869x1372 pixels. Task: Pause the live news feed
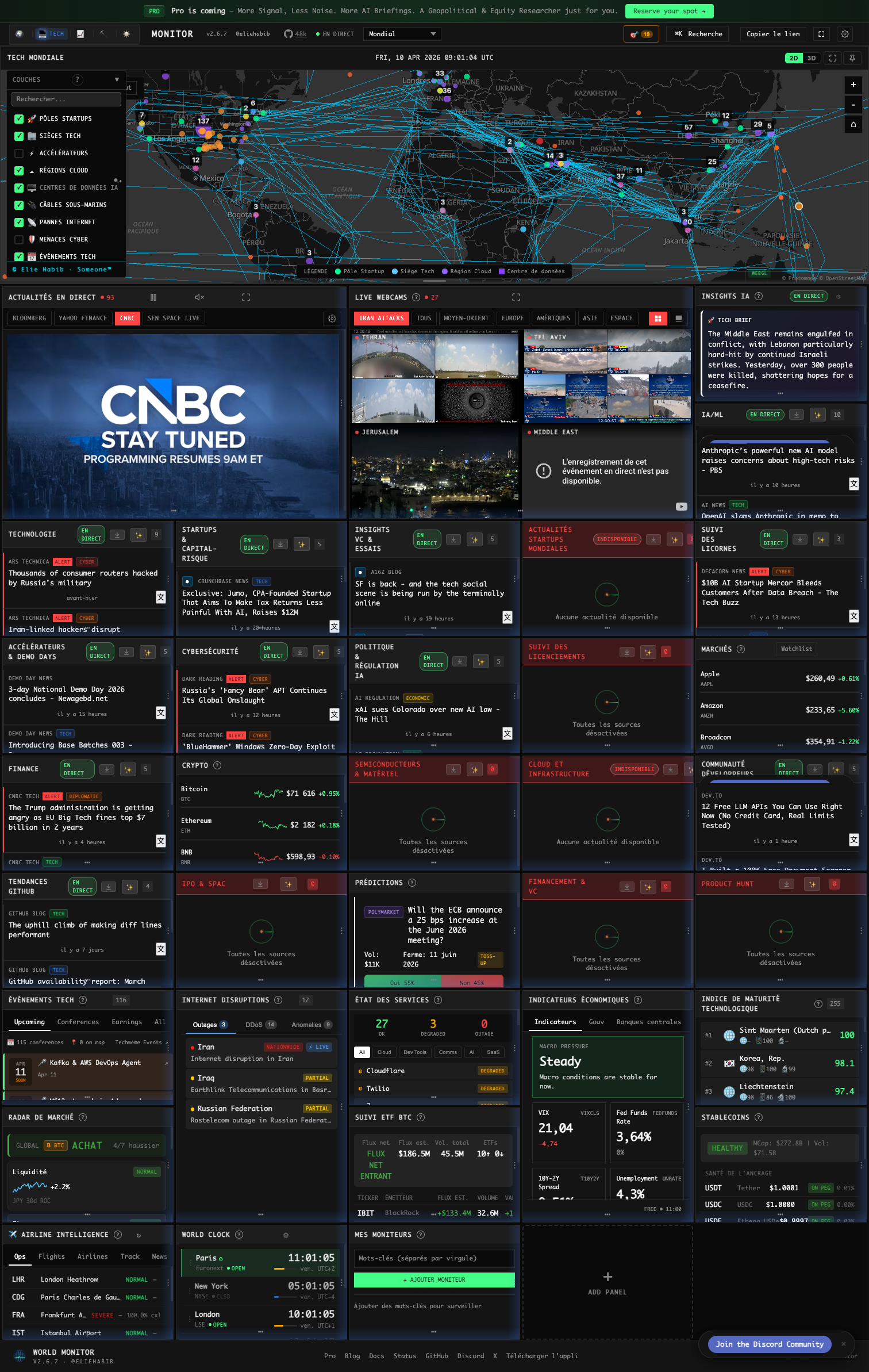(153, 297)
